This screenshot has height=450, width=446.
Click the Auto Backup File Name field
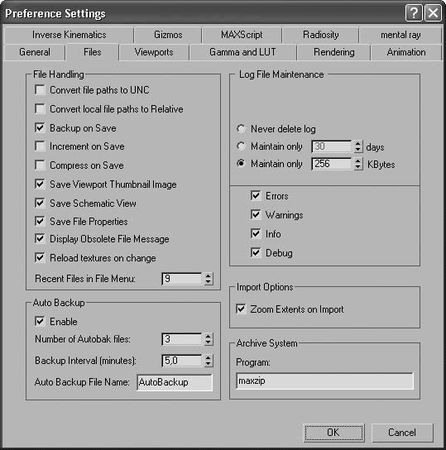tap(174, 382)
